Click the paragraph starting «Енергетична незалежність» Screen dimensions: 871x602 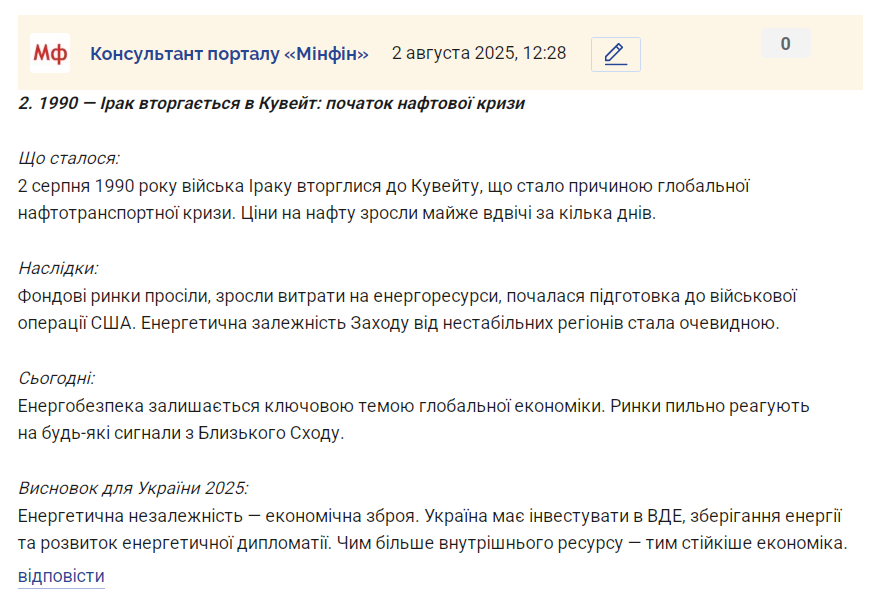pyautogui.click(x=432, y=529)
